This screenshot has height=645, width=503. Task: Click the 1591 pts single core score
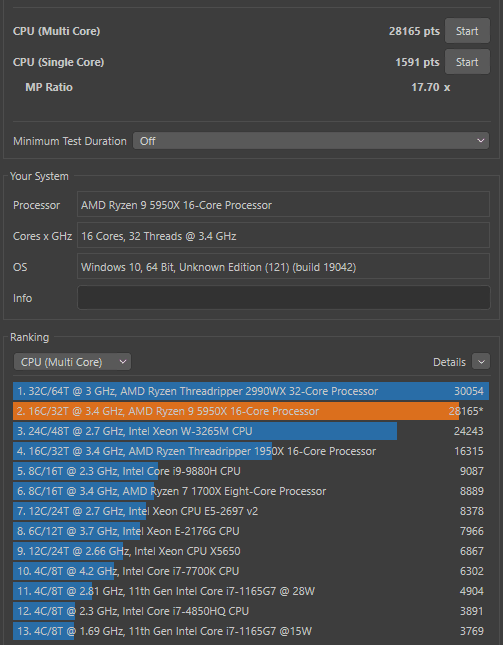pos(417,62)
